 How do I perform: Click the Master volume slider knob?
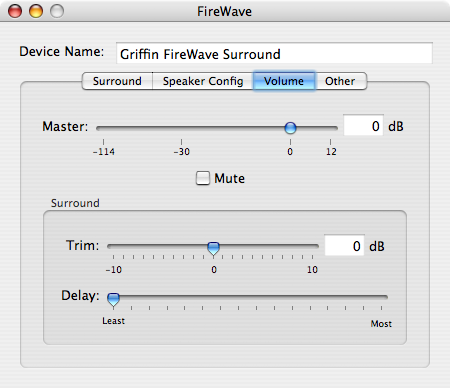click(290, 127)
